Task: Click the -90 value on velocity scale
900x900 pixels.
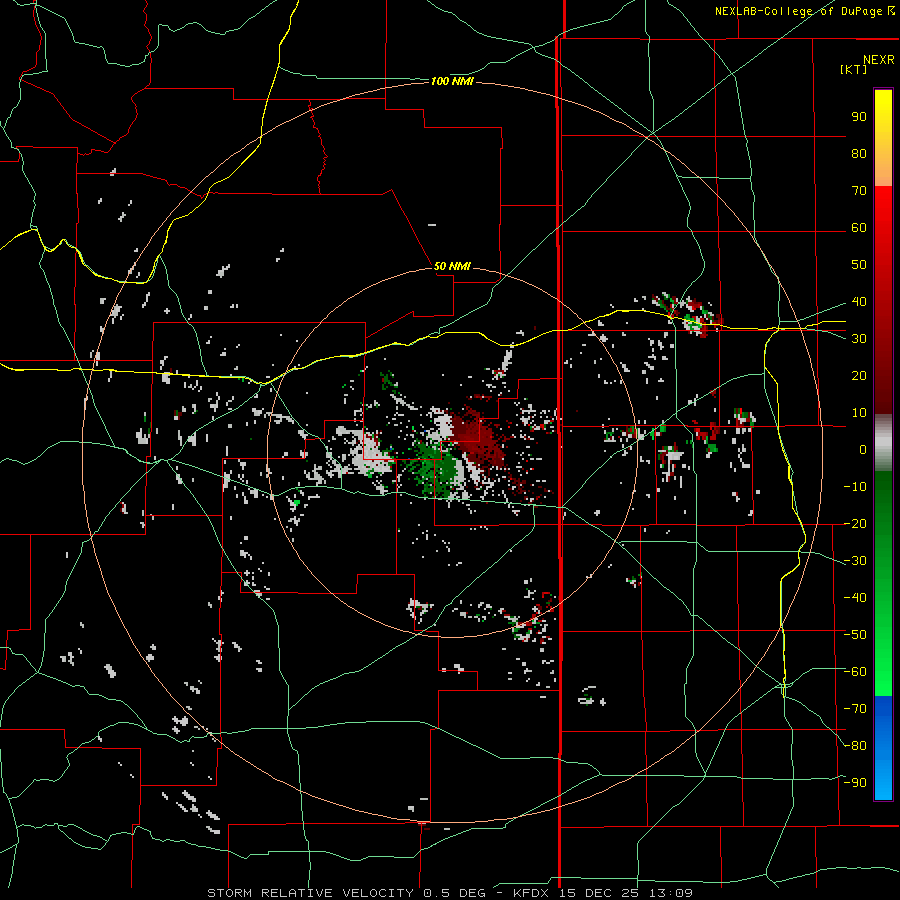Action: (x=855, y=782)
